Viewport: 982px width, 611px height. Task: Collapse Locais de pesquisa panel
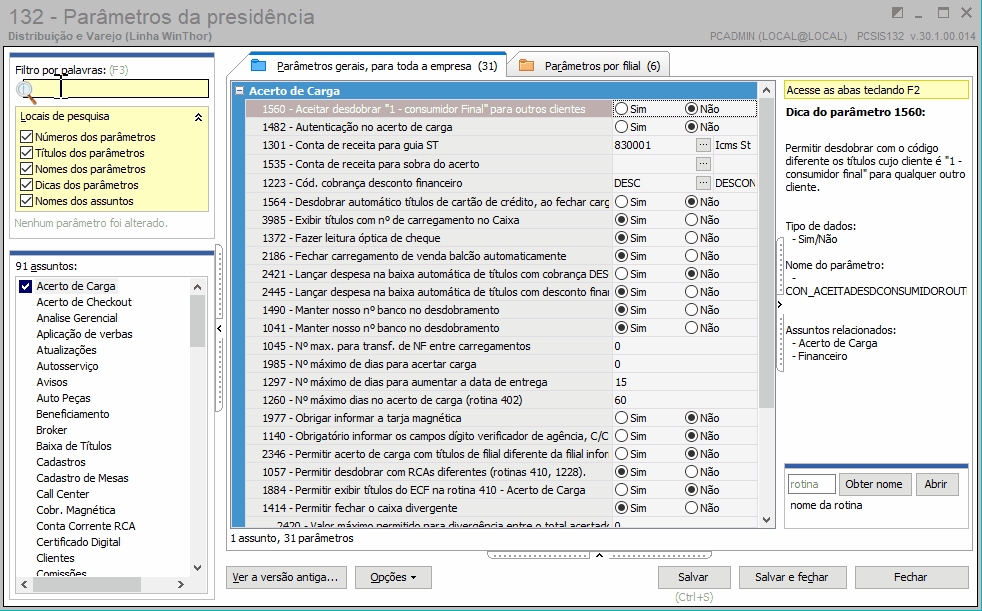[x=199, y=117]
